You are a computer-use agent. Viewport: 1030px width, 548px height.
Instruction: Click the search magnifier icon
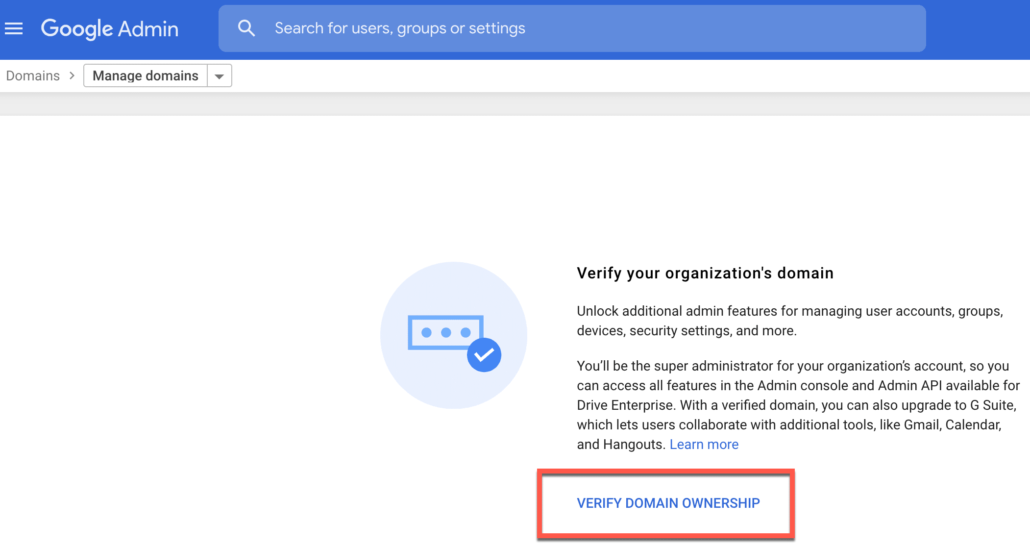coord(246,28)
